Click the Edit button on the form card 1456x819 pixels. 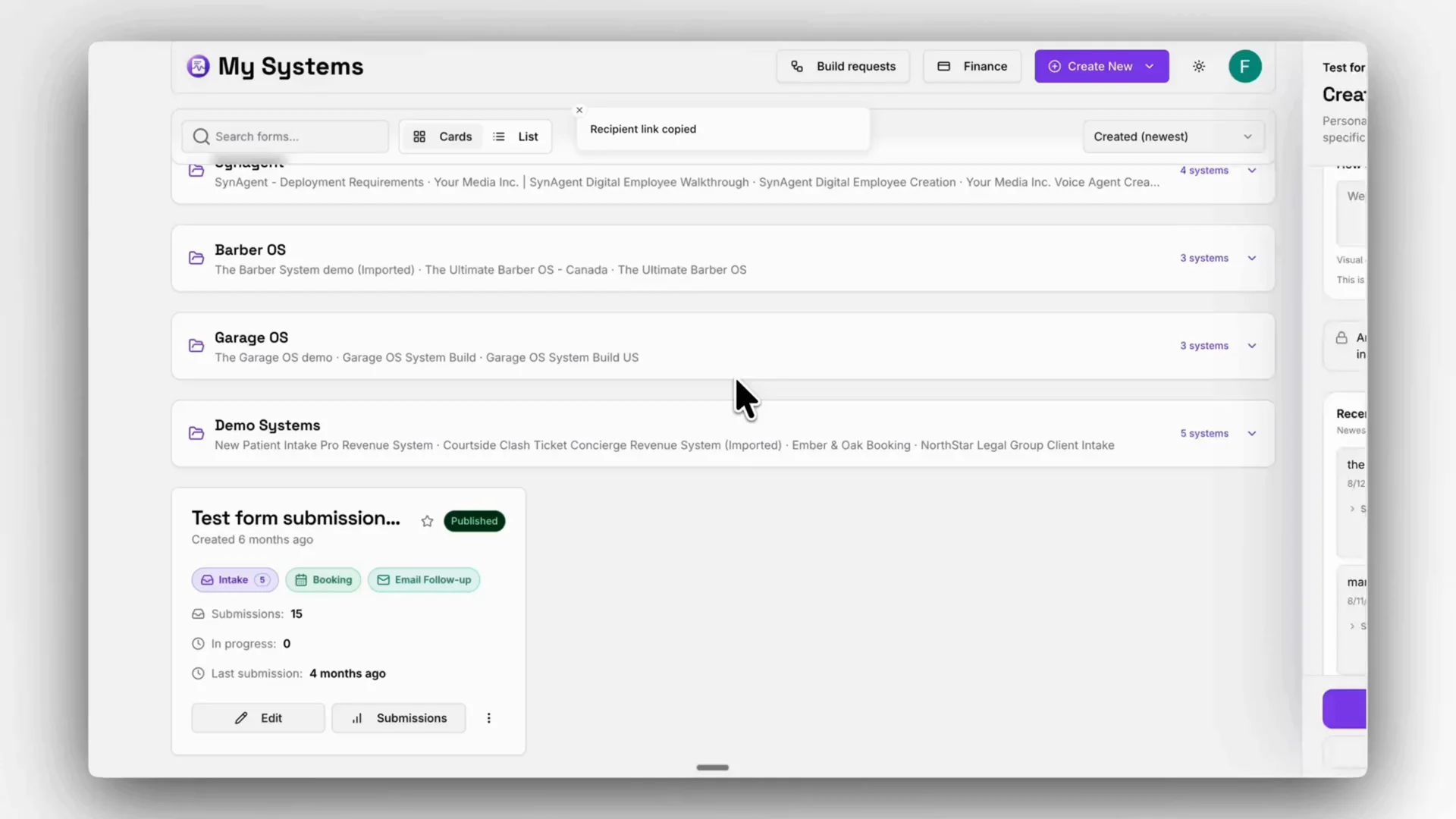click(x=258, y=718)
